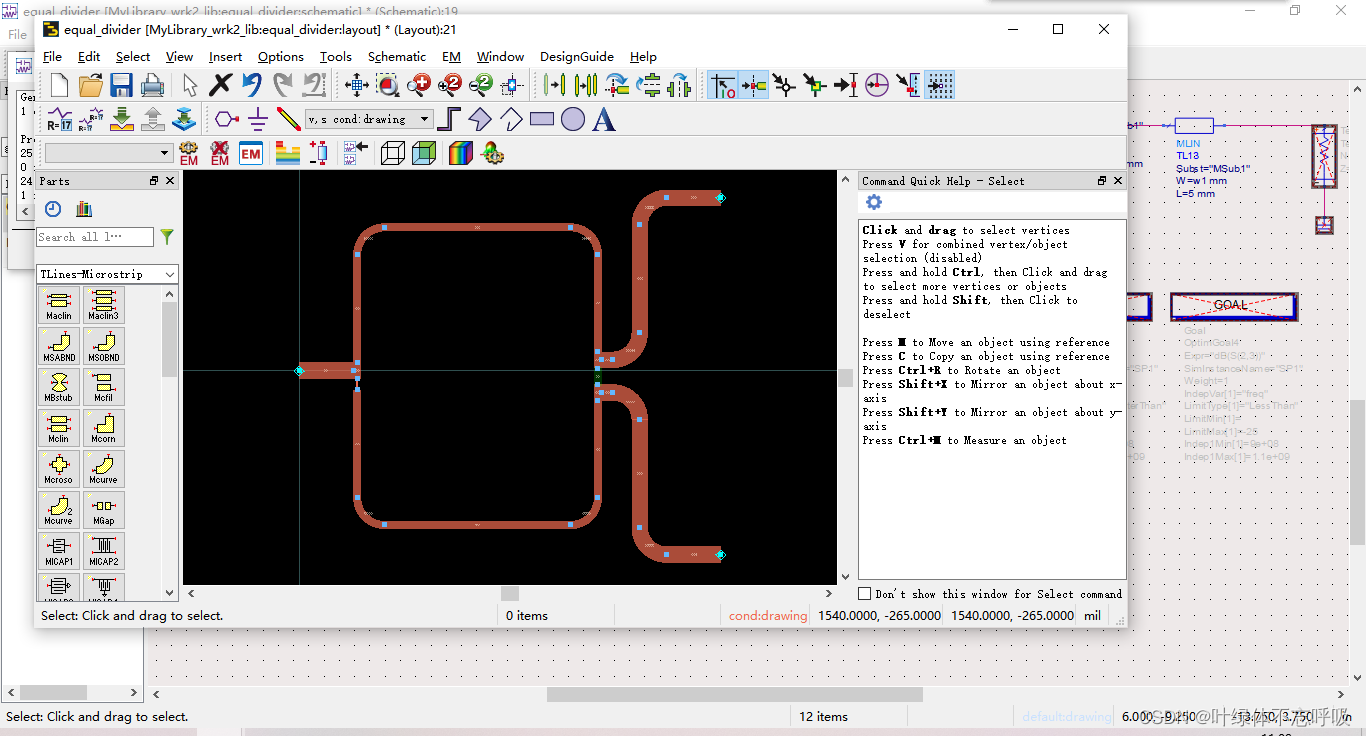
Task: Click the Zoom In magnifier with plus
Action: pyautogui.click(x=419, y=85)
